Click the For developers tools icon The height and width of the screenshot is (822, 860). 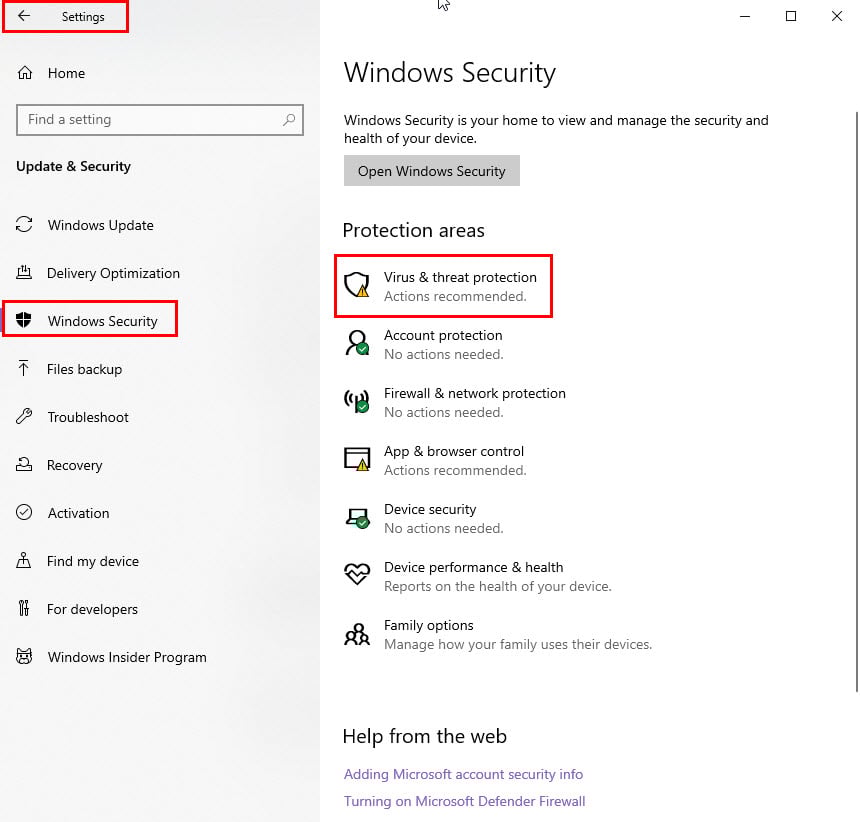[x=24, y=608]
